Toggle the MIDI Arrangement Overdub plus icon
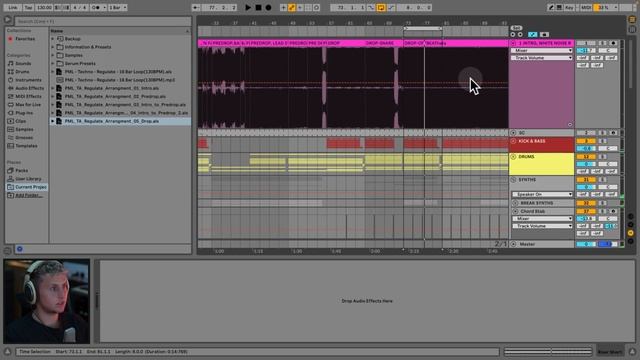 283,7
